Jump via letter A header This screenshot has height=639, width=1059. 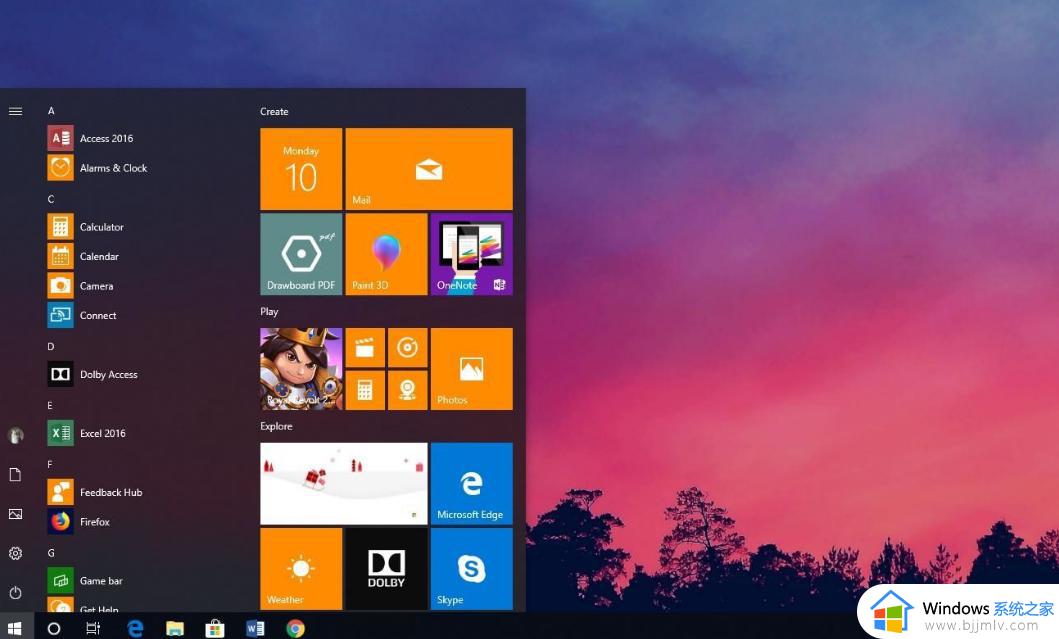[51, 111]
